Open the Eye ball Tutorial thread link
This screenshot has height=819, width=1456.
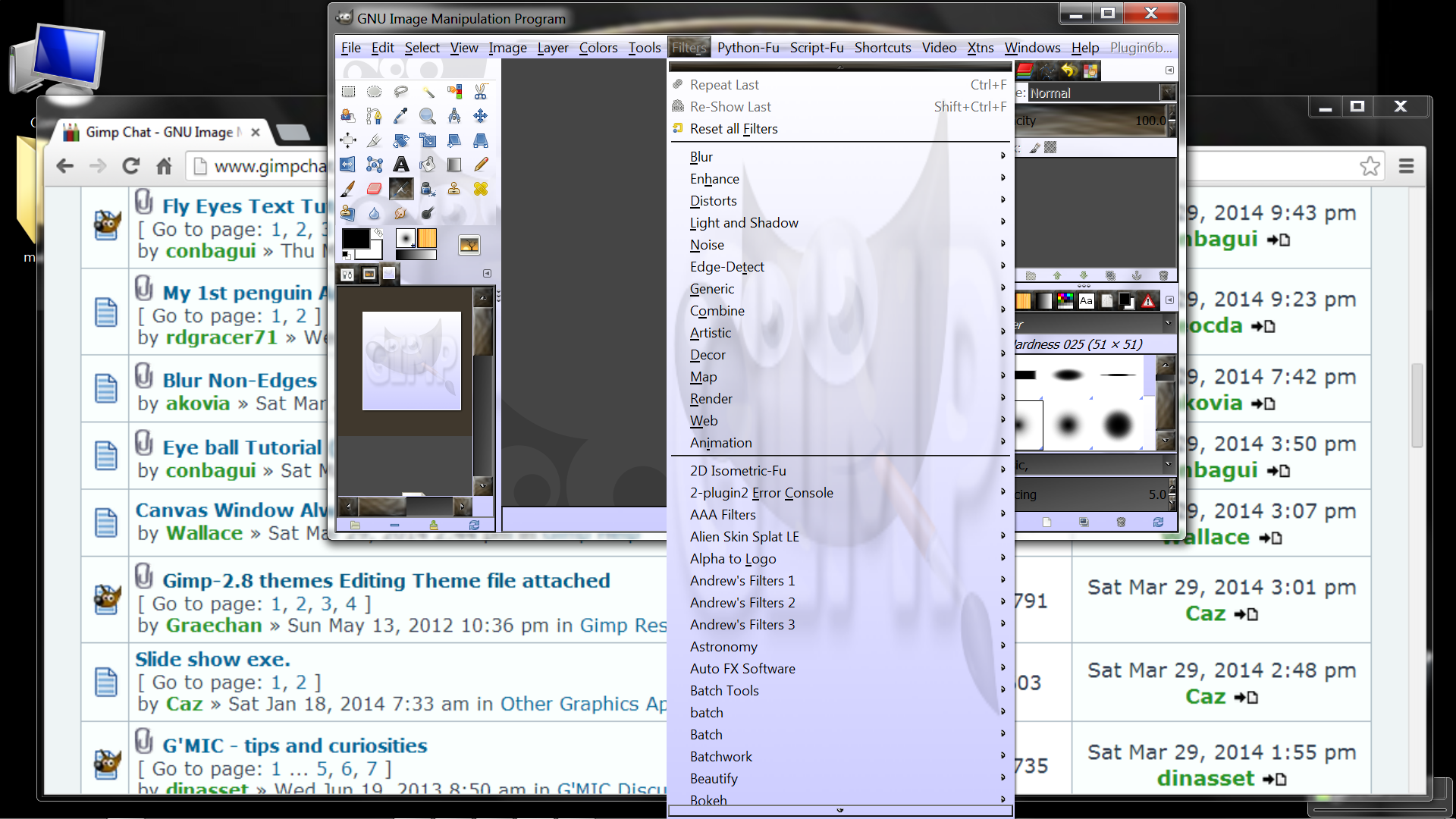coord(242,447)
